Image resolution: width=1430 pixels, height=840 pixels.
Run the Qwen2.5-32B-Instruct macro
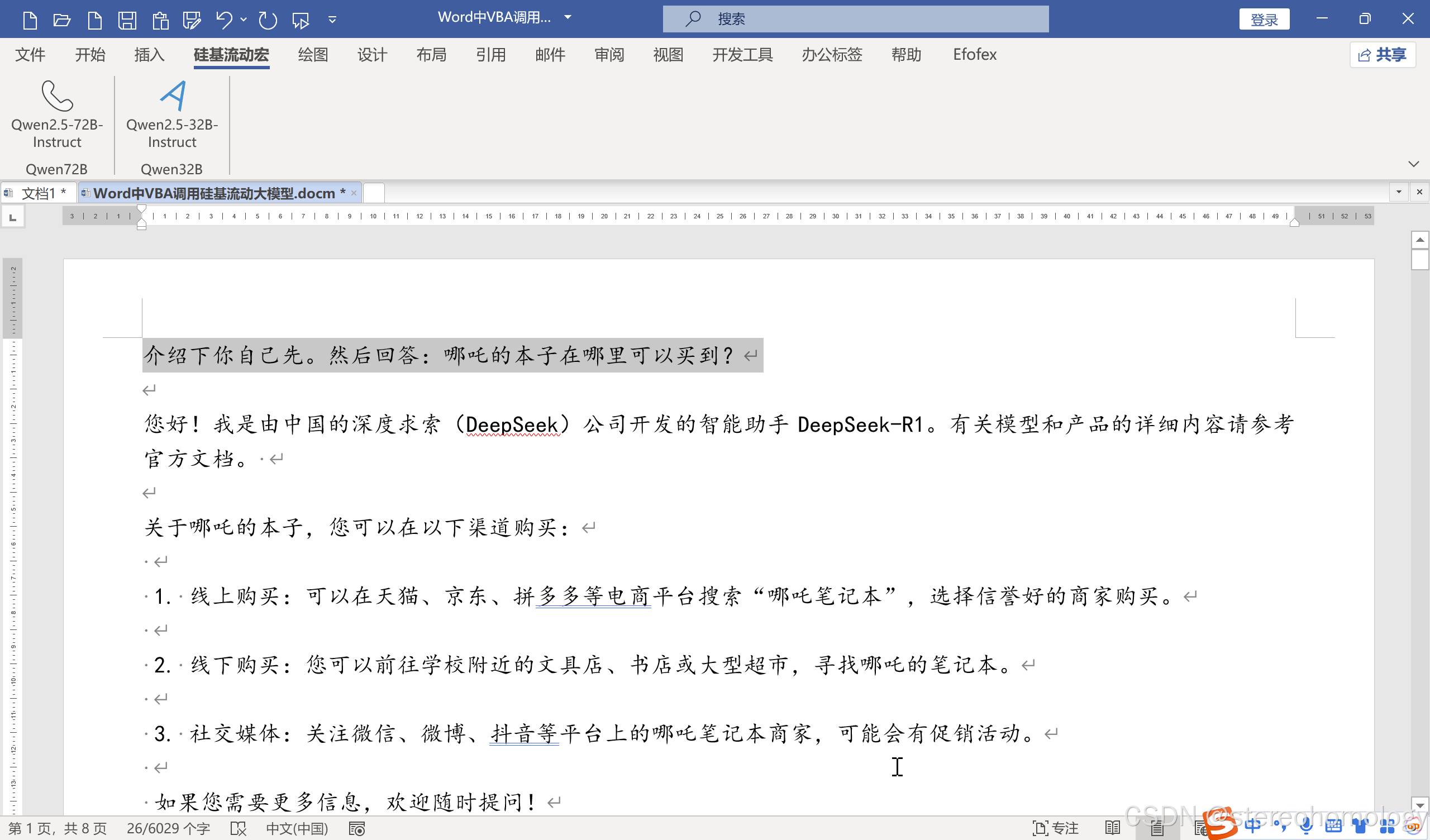tap(172, 114)
